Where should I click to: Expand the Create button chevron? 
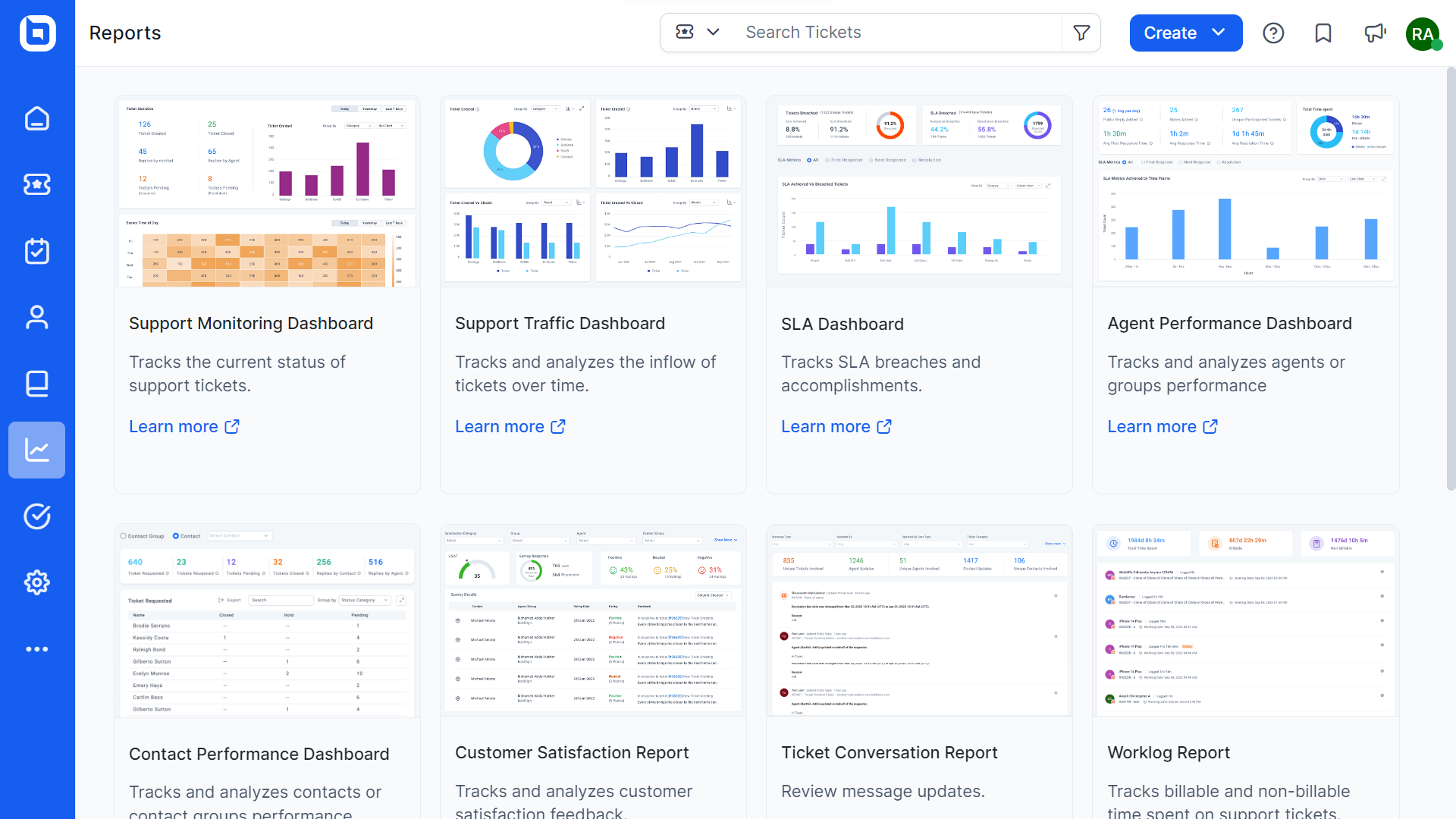tap(1219, 33)
